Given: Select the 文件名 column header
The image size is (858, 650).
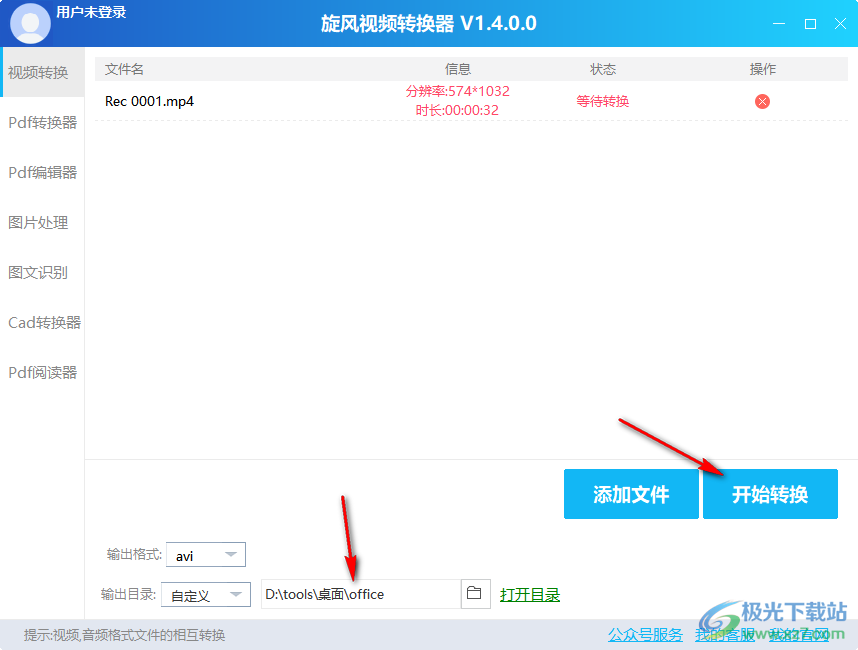Looking at the screenshot, I should click(x=123, y=69).
